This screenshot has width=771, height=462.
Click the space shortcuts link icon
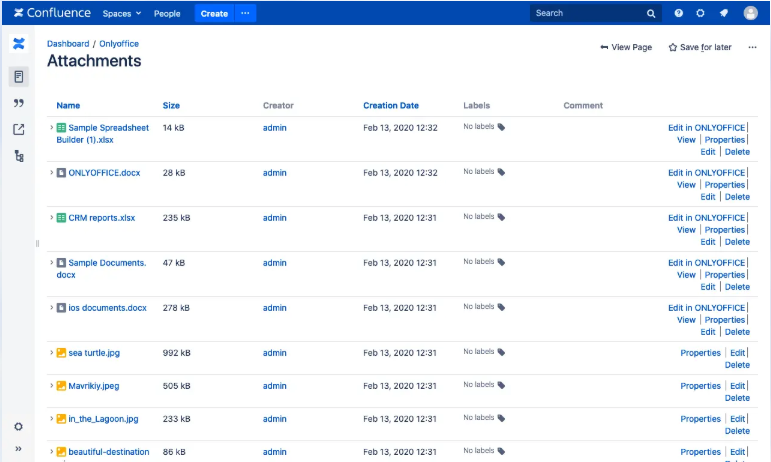pyautogui.click(x=19, y=129)
